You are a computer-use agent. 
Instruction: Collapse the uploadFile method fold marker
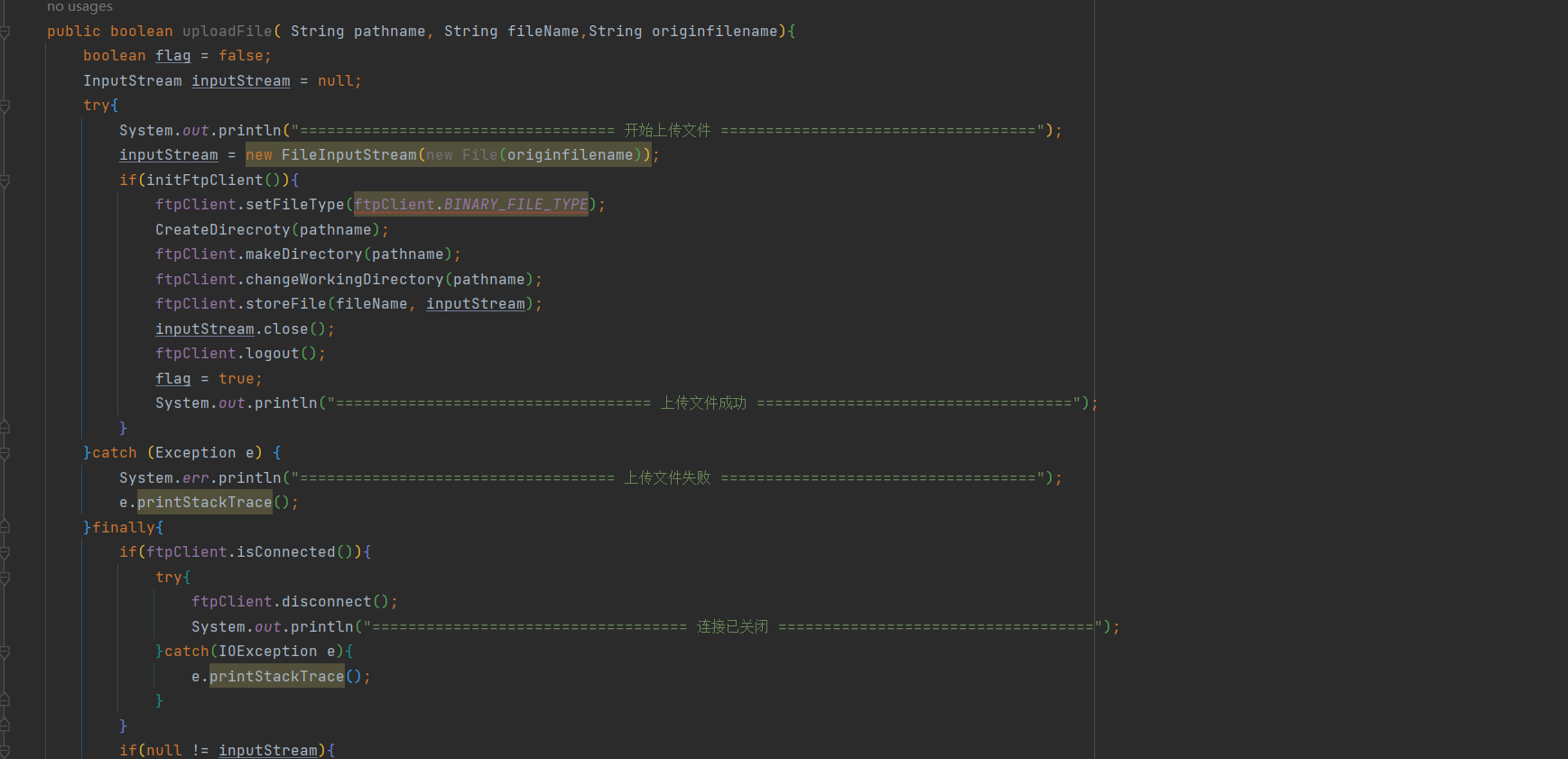coord(5,32)
